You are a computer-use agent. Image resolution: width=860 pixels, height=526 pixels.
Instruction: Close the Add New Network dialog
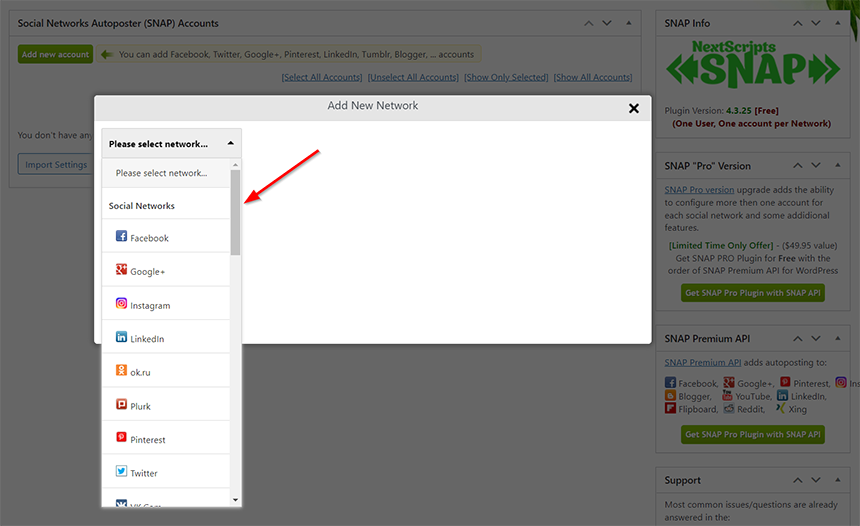tap(633, 108)
